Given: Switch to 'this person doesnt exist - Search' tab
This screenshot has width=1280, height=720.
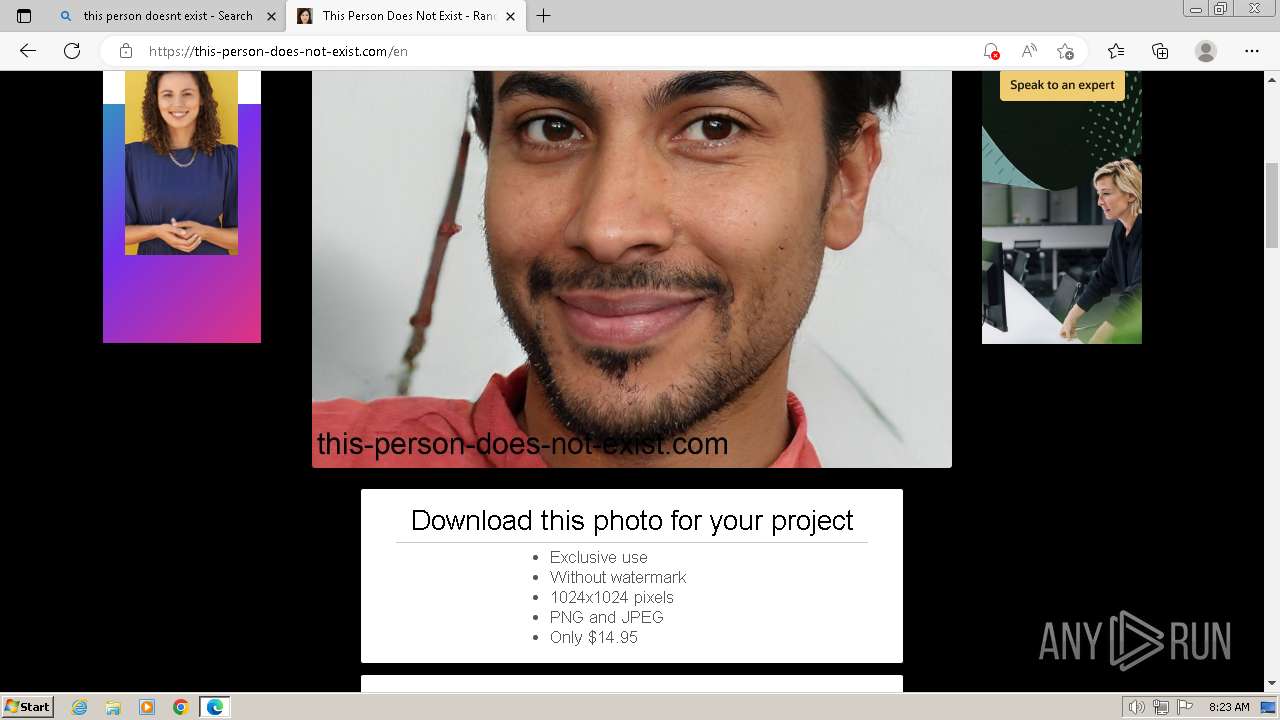Looking at the screenshot, I should (x=167, y=16).
